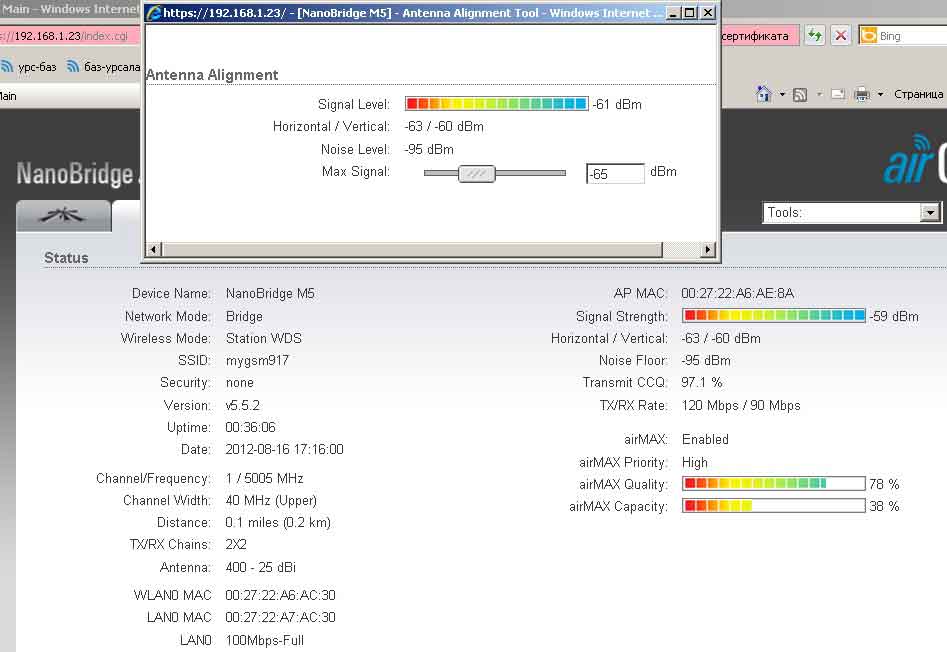This screenshot has height=652, width=947.
Task: Click the TX/RX Chains value 2X2
Action: (x=236, y=545)
